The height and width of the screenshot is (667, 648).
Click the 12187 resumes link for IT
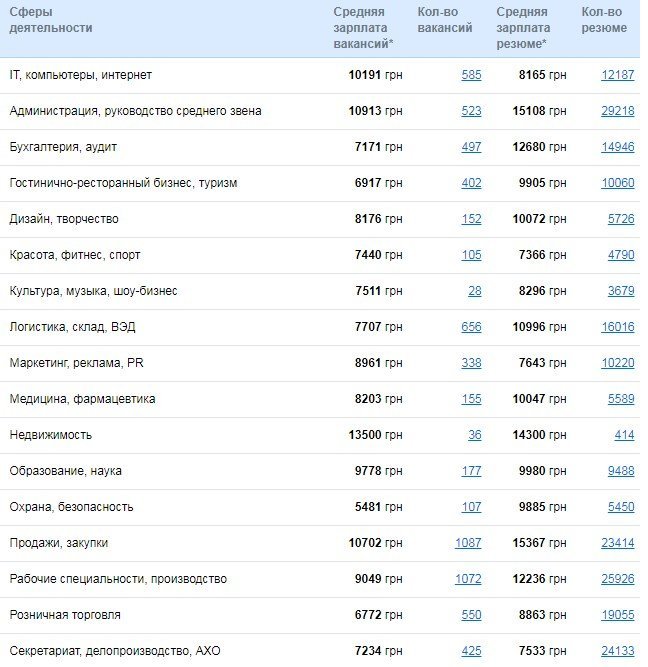point(617,75)
